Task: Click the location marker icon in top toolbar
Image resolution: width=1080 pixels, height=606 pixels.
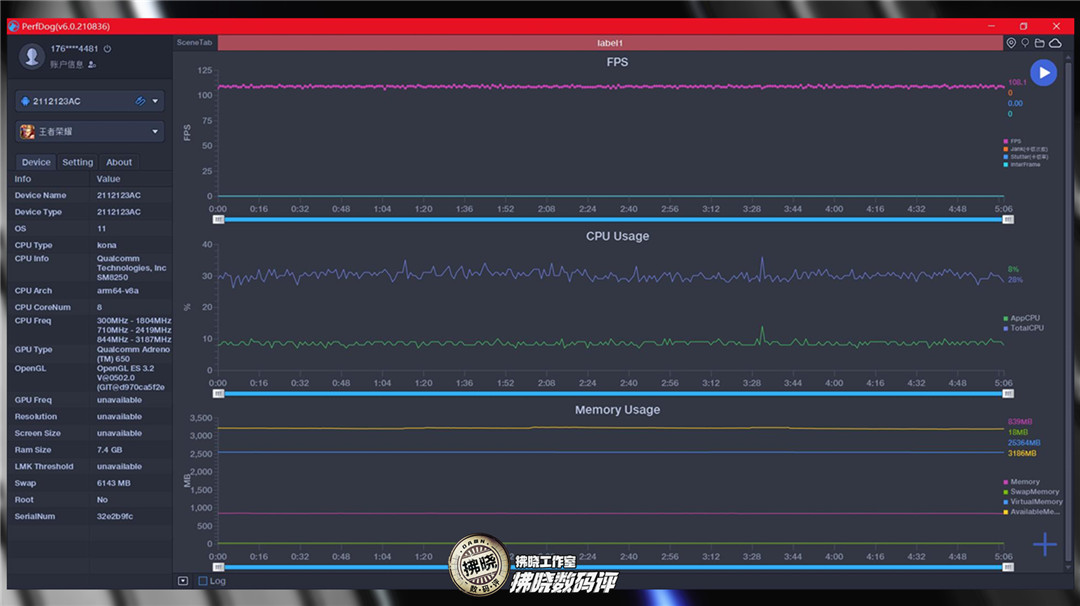Action: click(x=1011, y=43)
